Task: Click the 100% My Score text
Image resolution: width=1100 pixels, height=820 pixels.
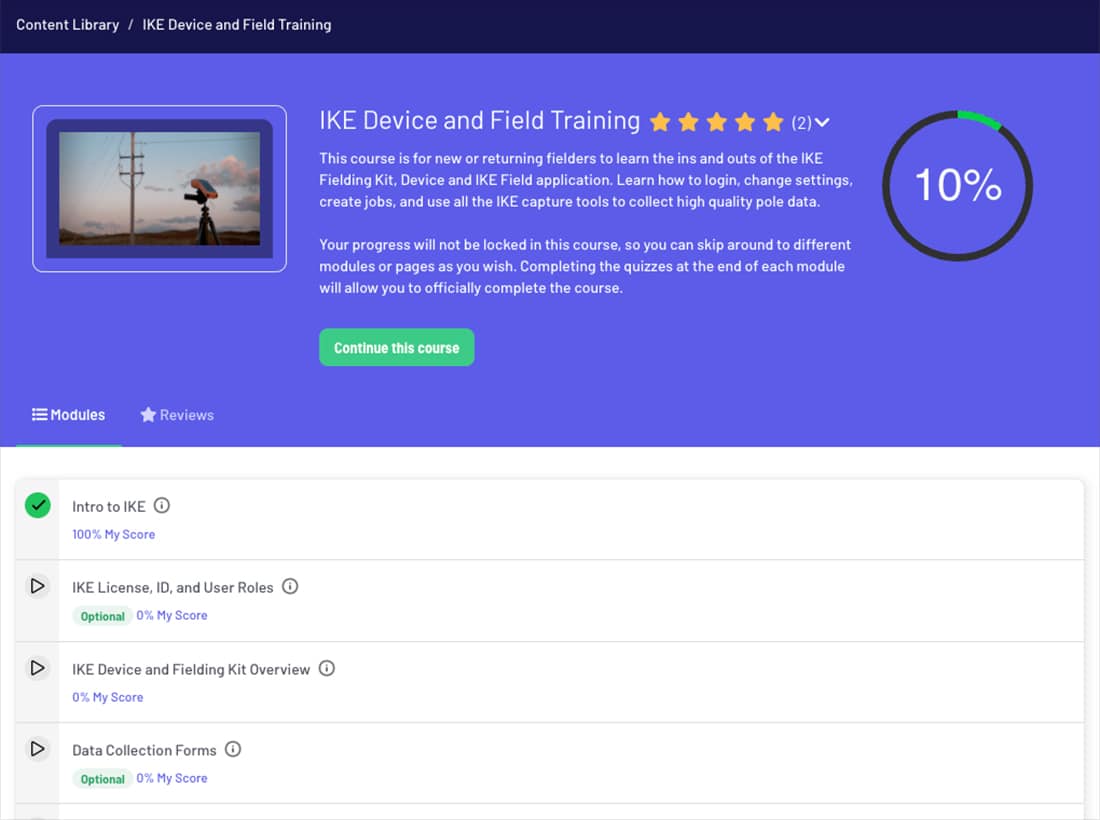Action: click(x=114, y=535)
